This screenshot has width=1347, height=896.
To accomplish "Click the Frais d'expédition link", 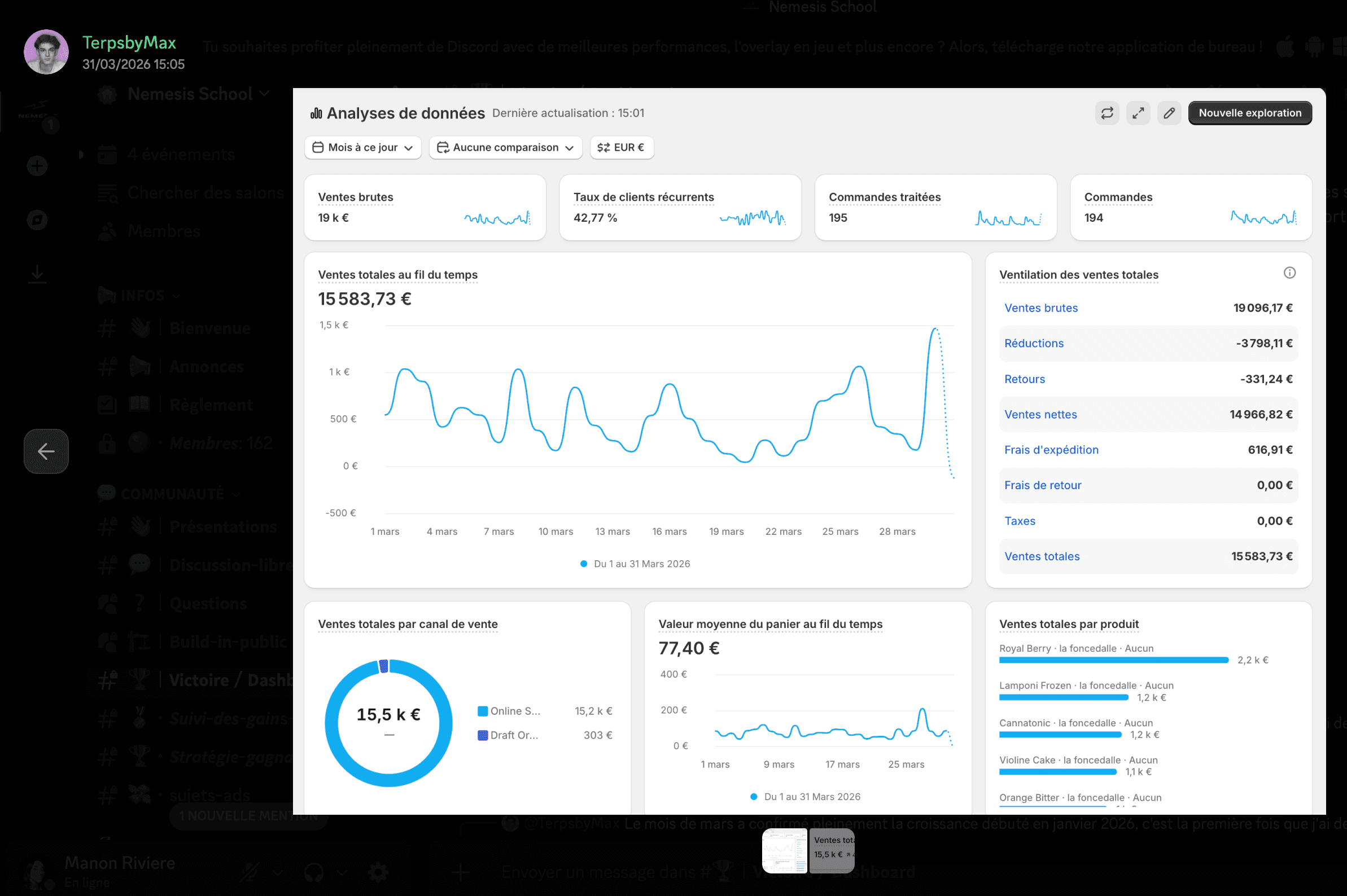I will tap(1051, 450).
